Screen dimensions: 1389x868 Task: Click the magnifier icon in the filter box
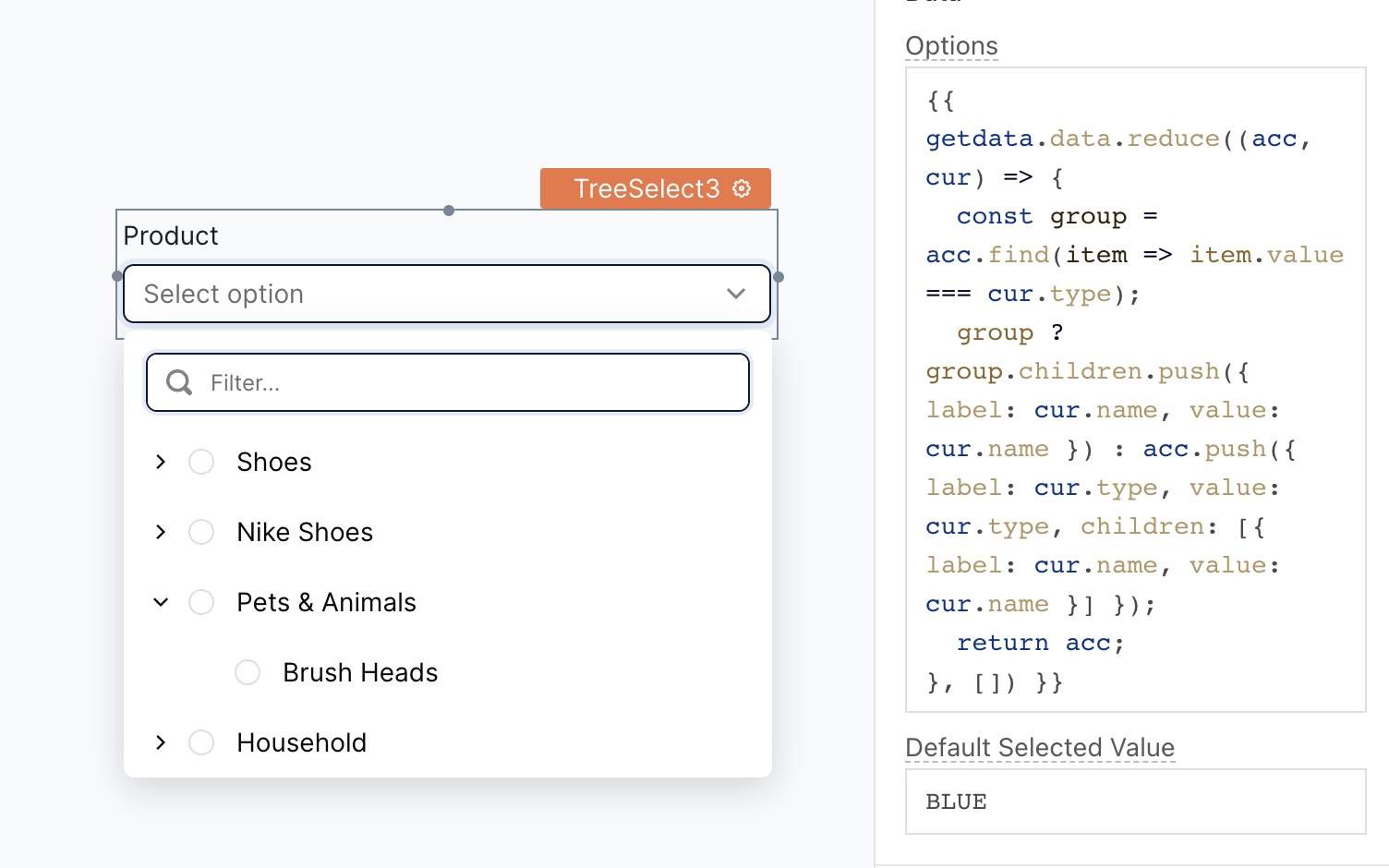(178, 381)
